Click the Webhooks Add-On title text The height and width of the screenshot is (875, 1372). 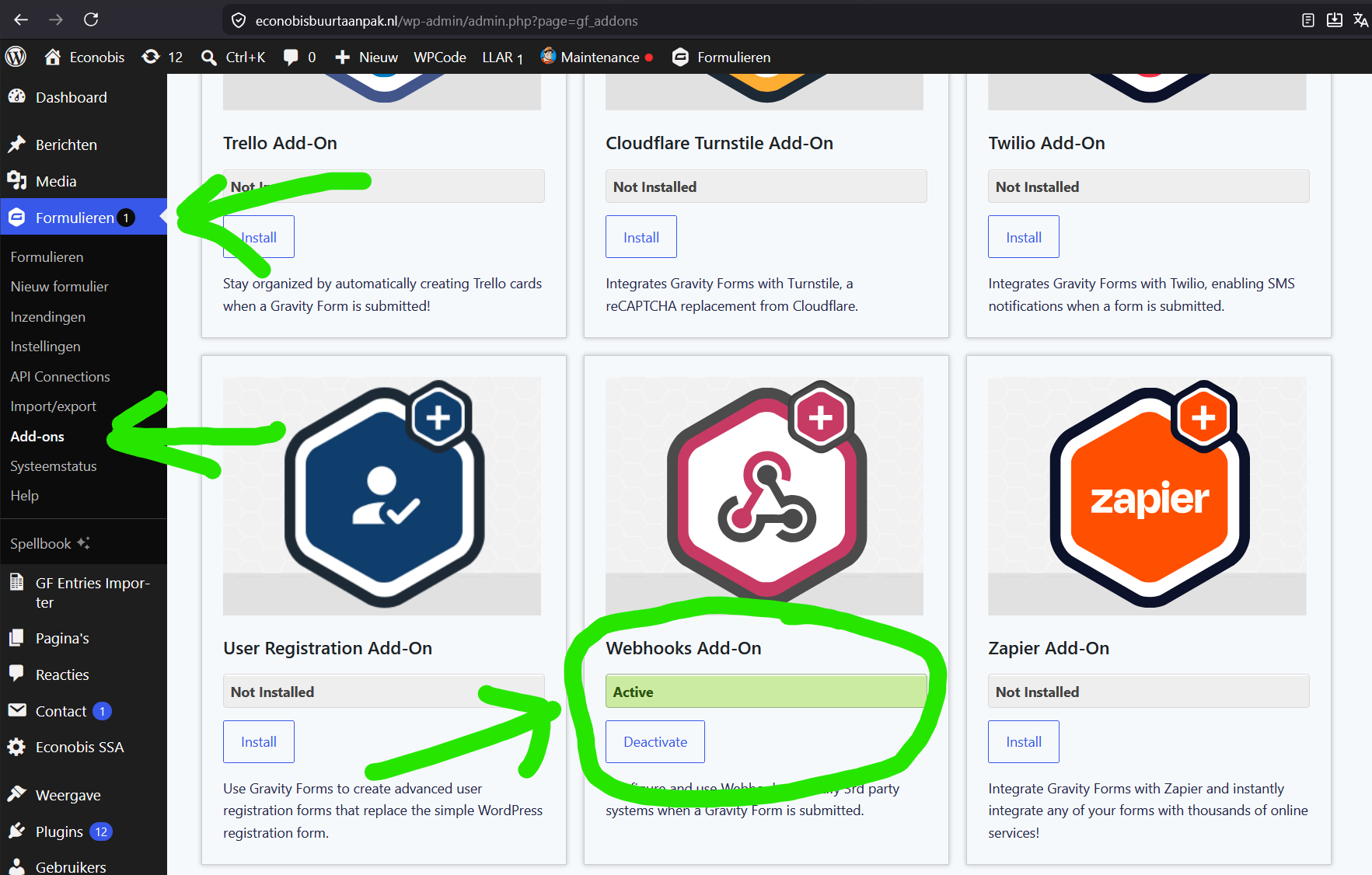(x=683, y=648)
